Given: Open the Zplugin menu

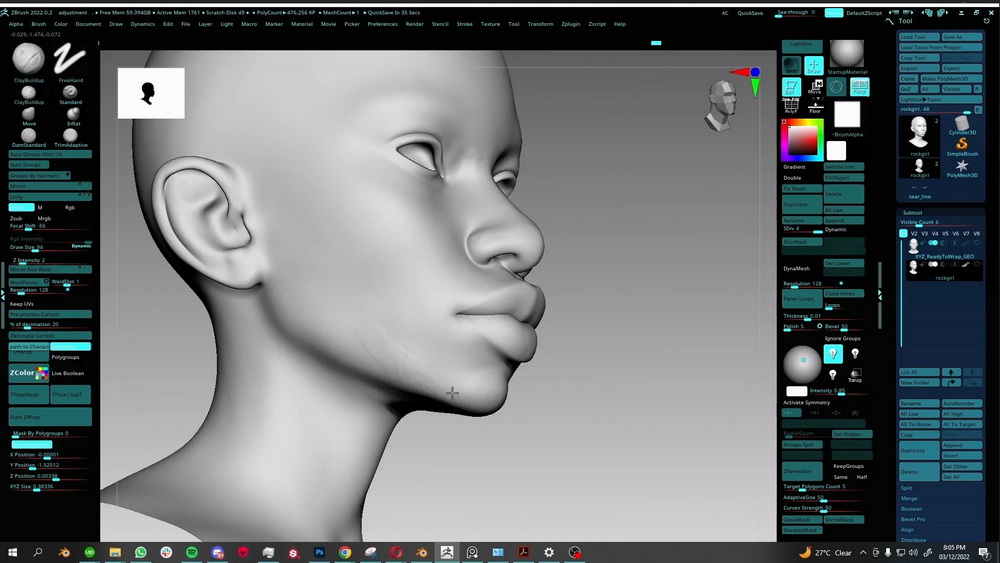Looking at the screenshot, I should (571, 24).
